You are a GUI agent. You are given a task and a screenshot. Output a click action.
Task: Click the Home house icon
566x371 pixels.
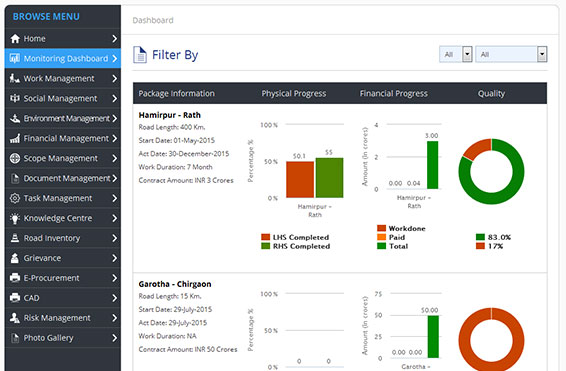click(15, 39)
